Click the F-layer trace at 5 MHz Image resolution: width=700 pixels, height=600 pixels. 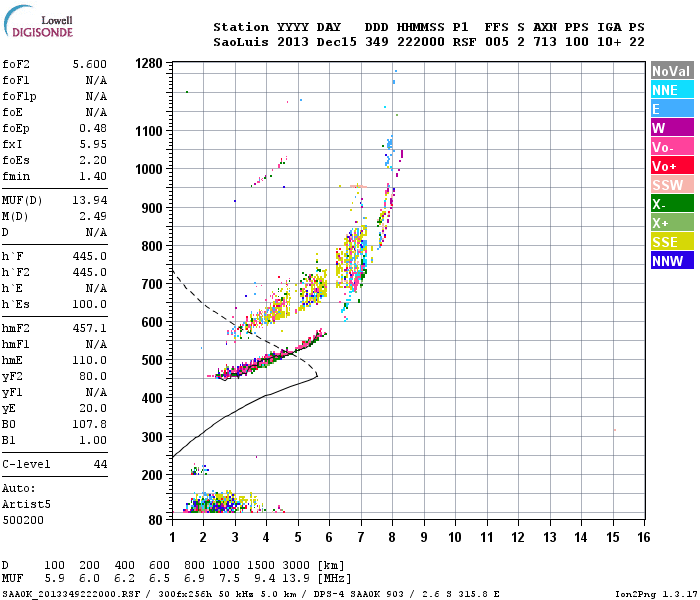coord(298,349)
